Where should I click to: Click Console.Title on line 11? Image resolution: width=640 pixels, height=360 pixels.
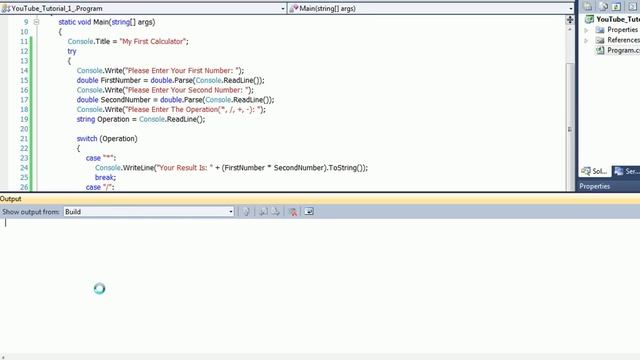[89, 41]
